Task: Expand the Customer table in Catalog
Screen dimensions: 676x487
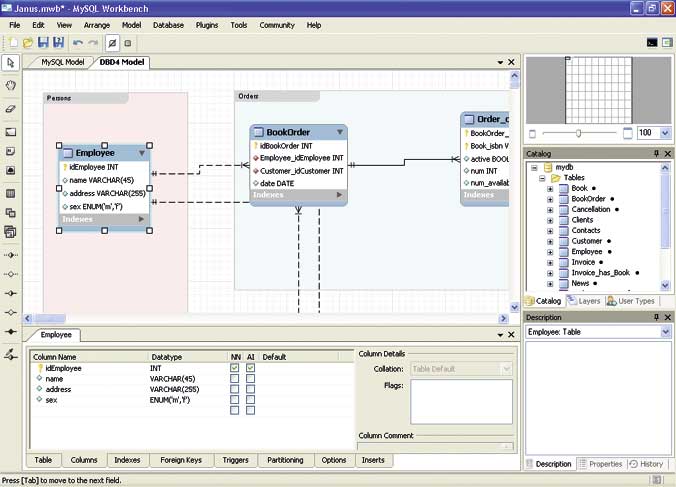Action: (550, 241)
